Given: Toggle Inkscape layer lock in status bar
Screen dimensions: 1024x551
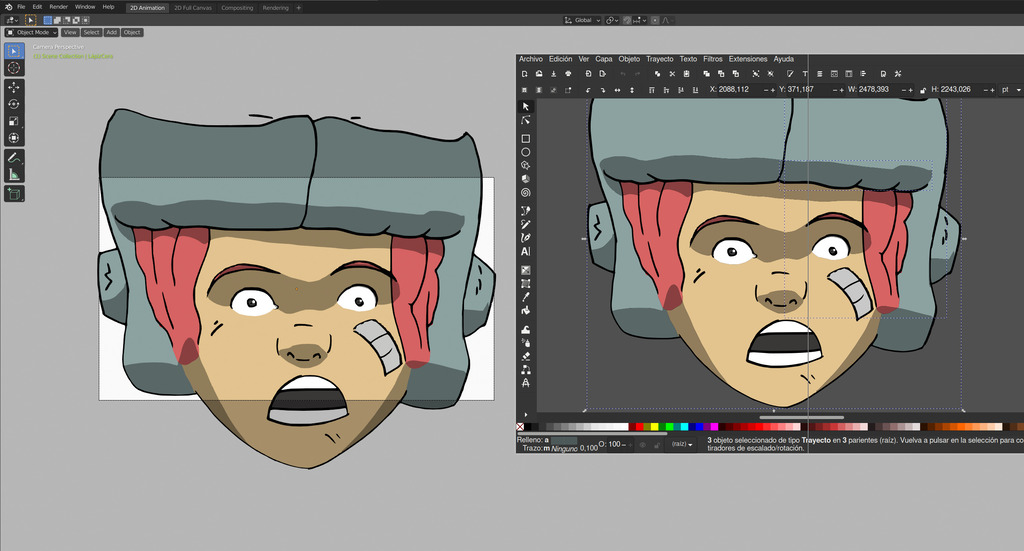Looking at the screenshot, I should (x=657, y=445).
